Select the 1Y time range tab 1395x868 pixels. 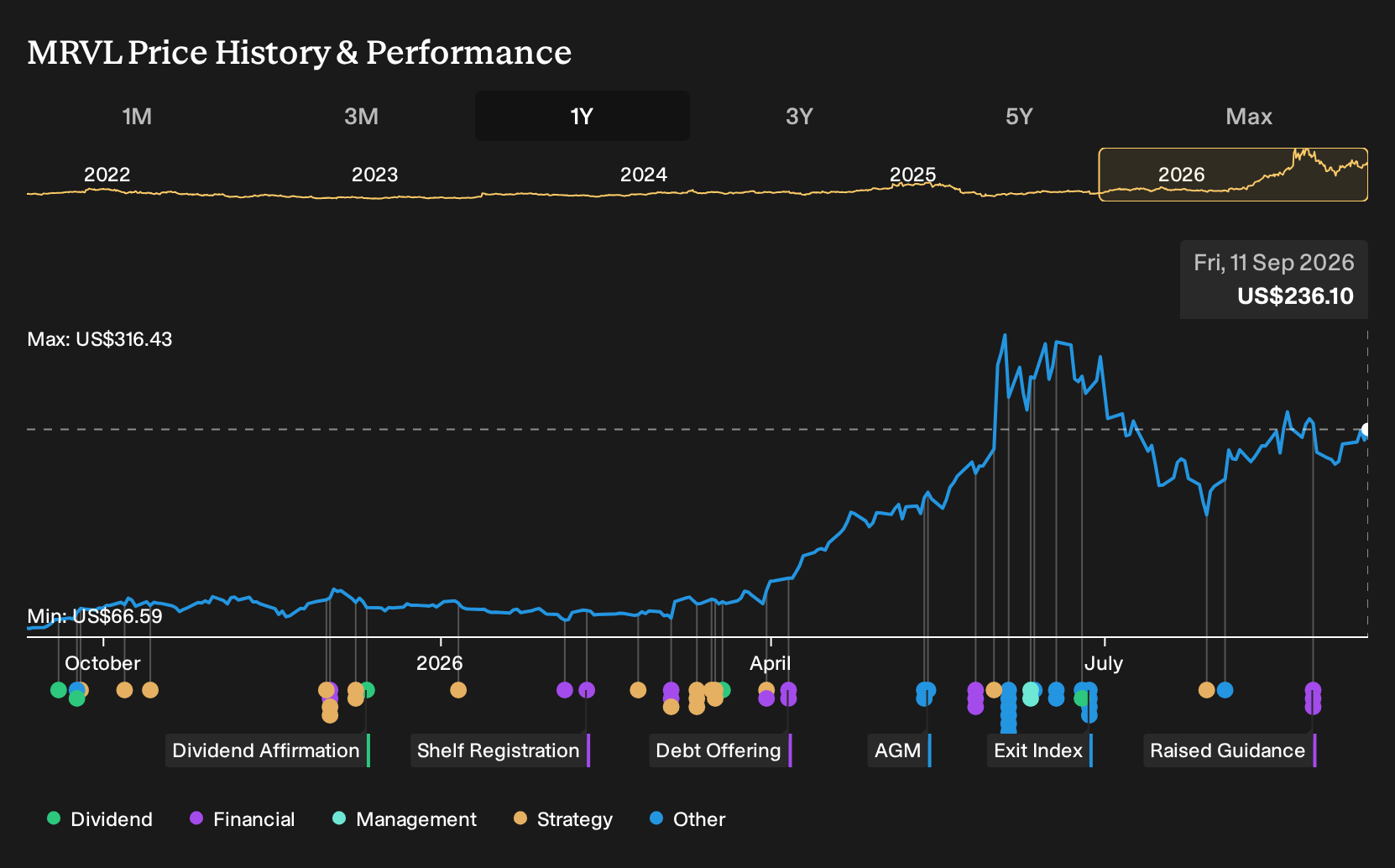(x=583, y=116)
